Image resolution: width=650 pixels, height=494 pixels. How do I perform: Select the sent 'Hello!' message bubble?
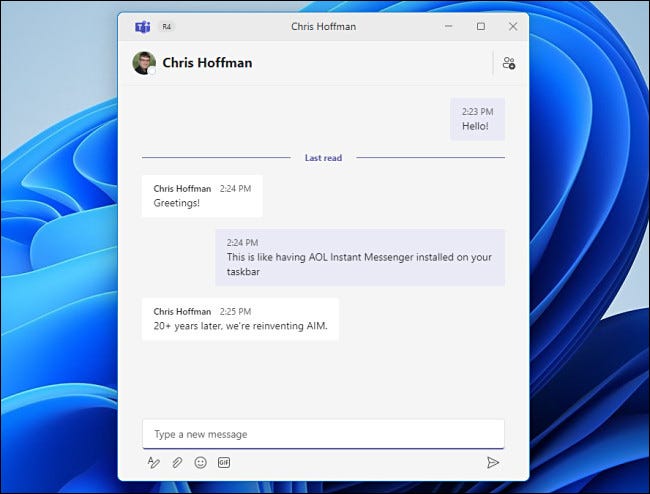pyautogui.click(x=477, y=120)
